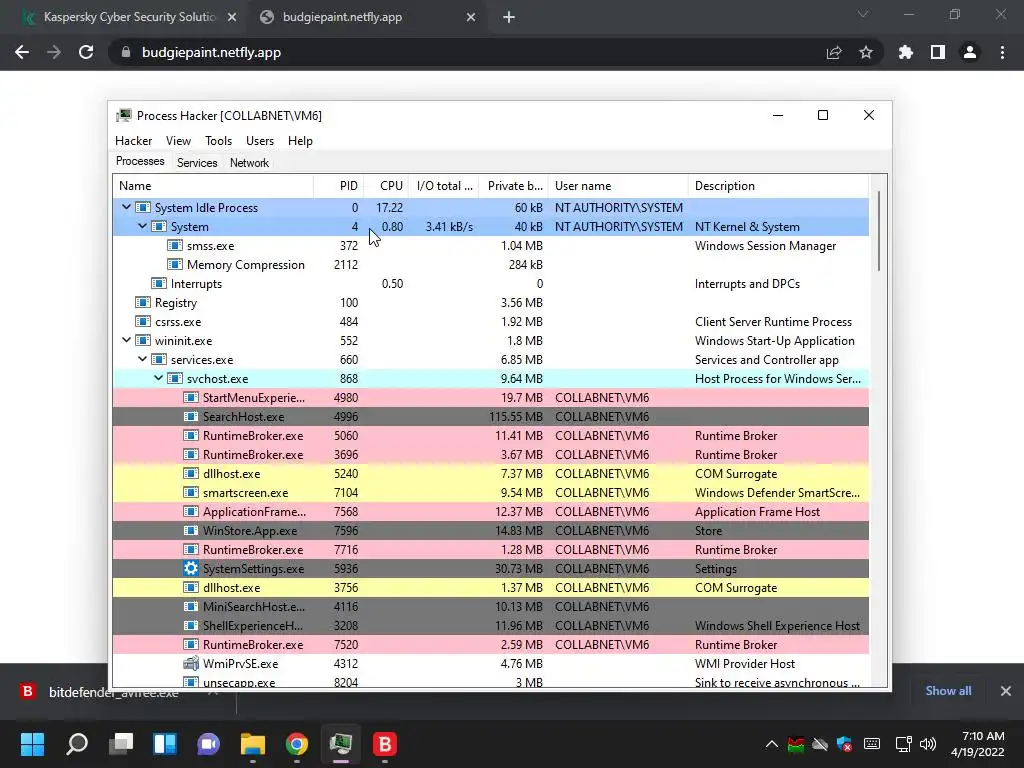Open the View menu
Viewport: 1024px width, 768px height.
pyautogui.click(x=178, y=140)
